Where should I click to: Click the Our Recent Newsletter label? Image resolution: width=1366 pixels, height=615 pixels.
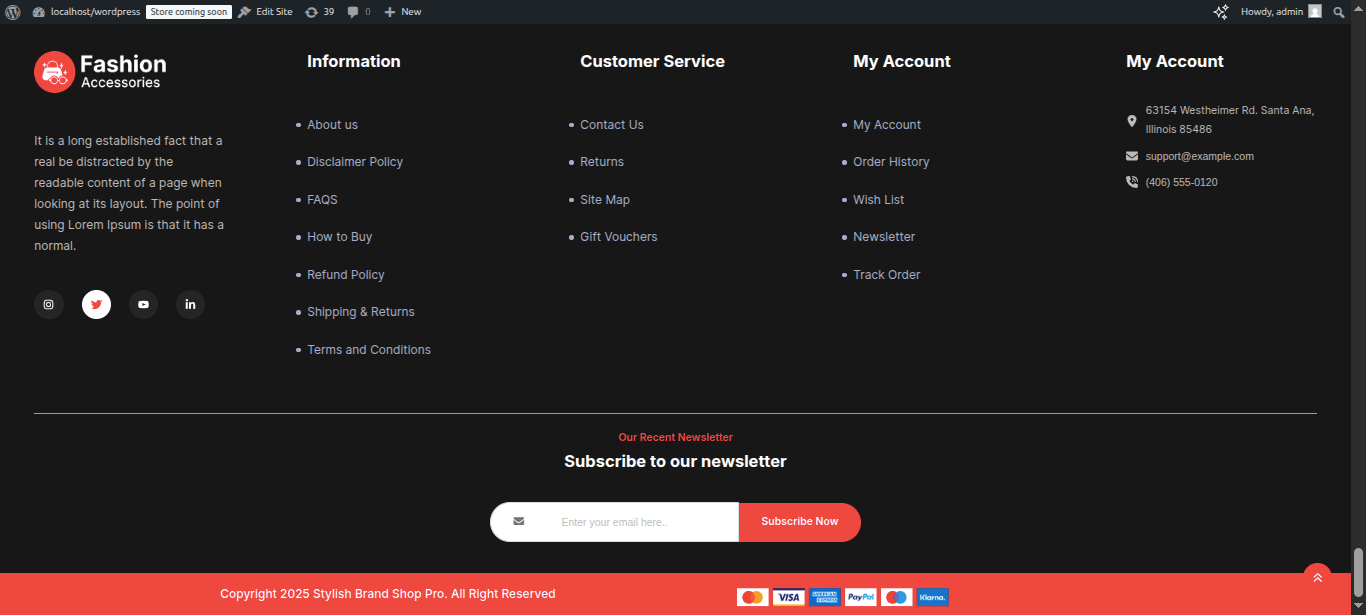click(x=675, y=438)
